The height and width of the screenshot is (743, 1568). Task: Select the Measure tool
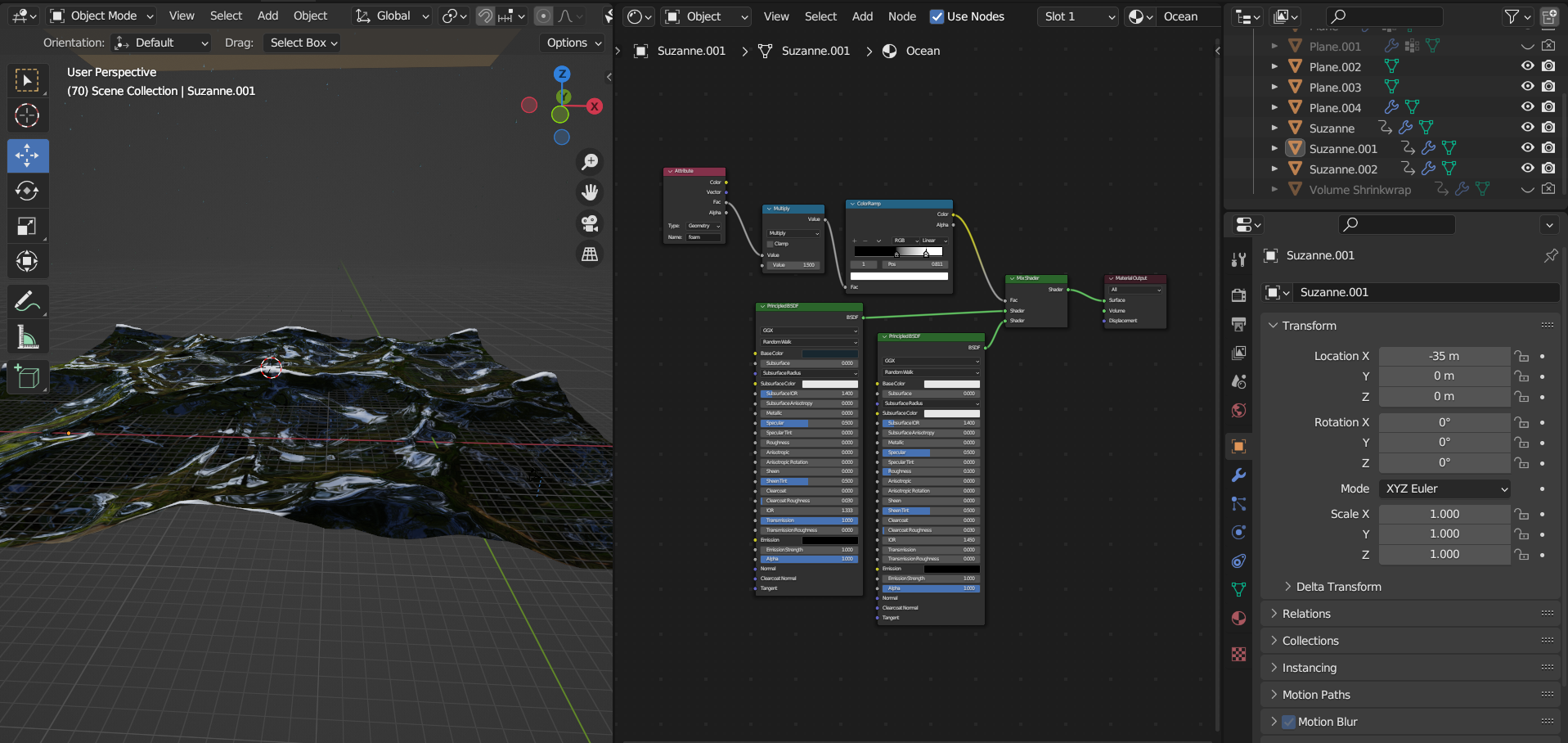tap(27, 337)
